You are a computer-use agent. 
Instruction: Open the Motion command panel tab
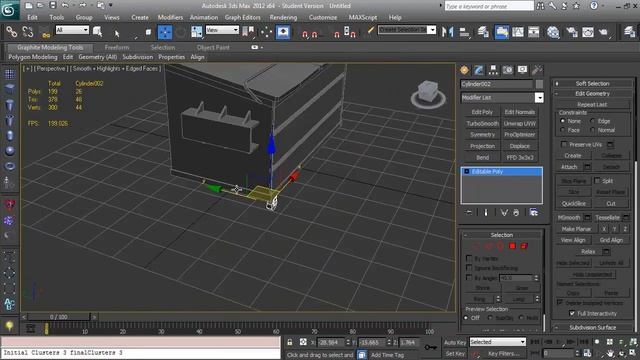[x=508, y=70]
